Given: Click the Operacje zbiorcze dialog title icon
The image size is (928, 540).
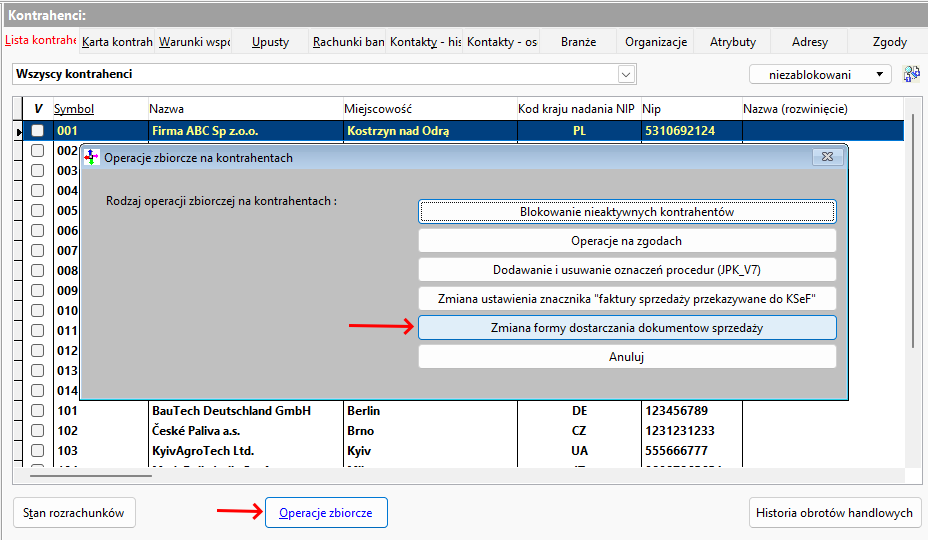Looking at the screenshot, I should [92, 157].
